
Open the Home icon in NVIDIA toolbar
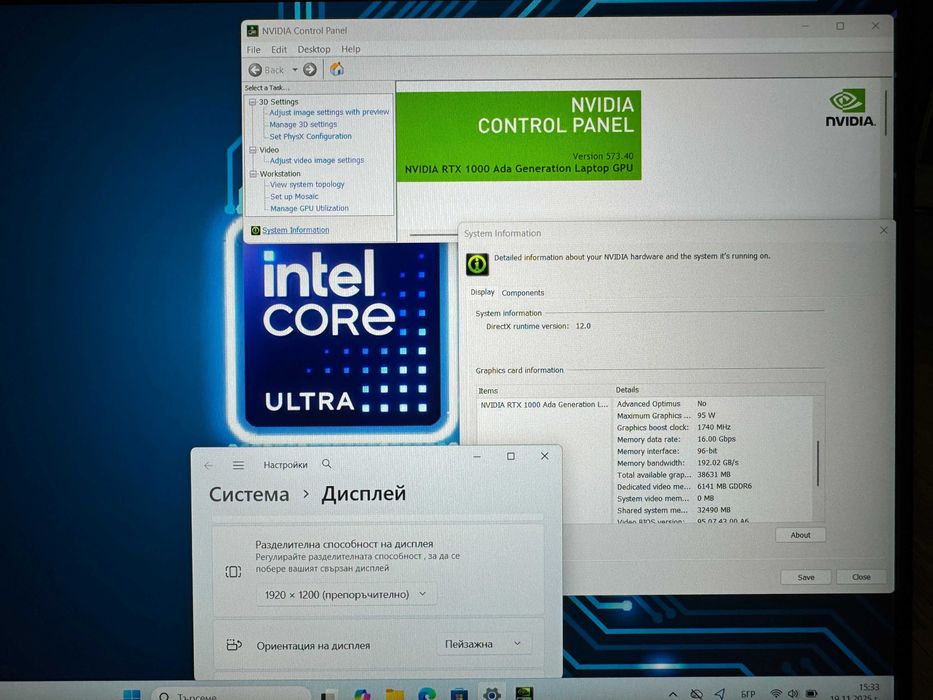coord(337,69)
